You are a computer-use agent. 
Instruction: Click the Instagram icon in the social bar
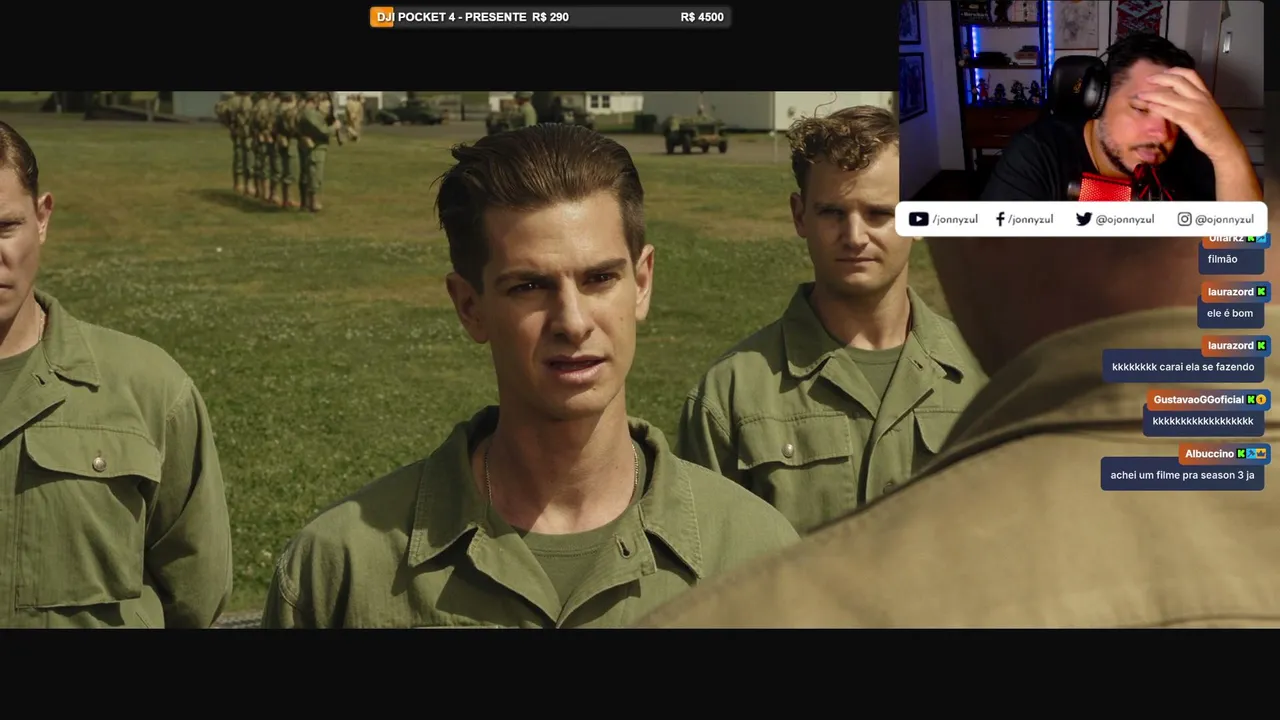(x=1184, y=219)
